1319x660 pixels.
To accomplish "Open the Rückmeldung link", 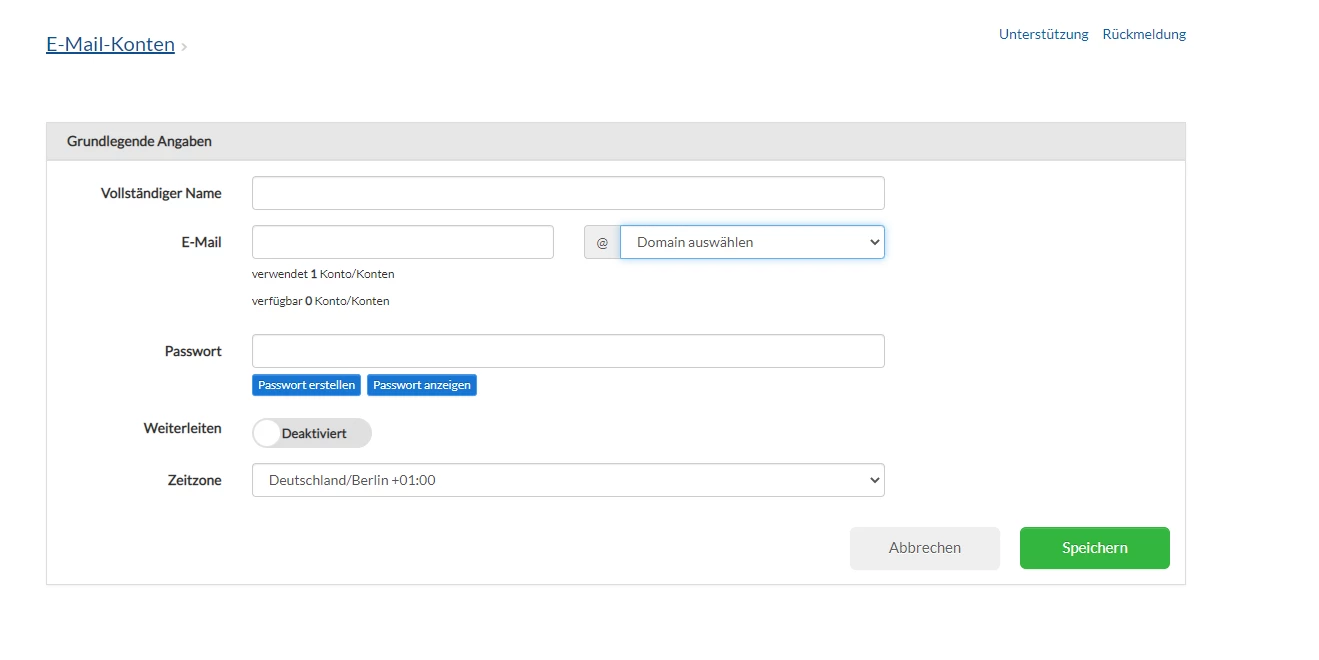I will tap(1144, 34).
